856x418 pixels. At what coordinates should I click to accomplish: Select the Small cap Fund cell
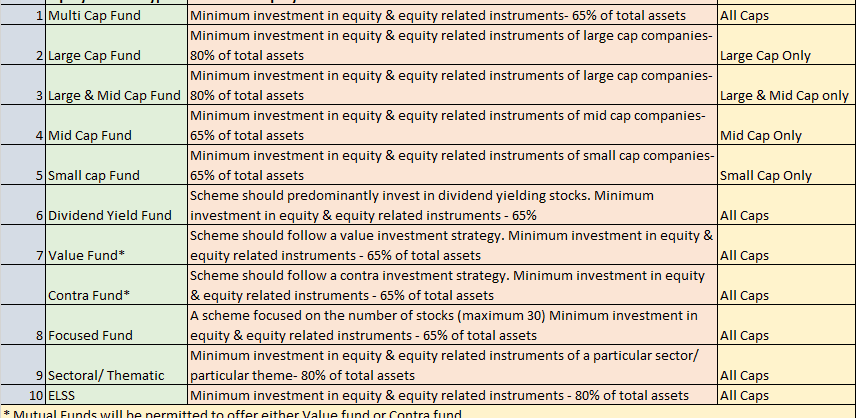coord(116,165)
